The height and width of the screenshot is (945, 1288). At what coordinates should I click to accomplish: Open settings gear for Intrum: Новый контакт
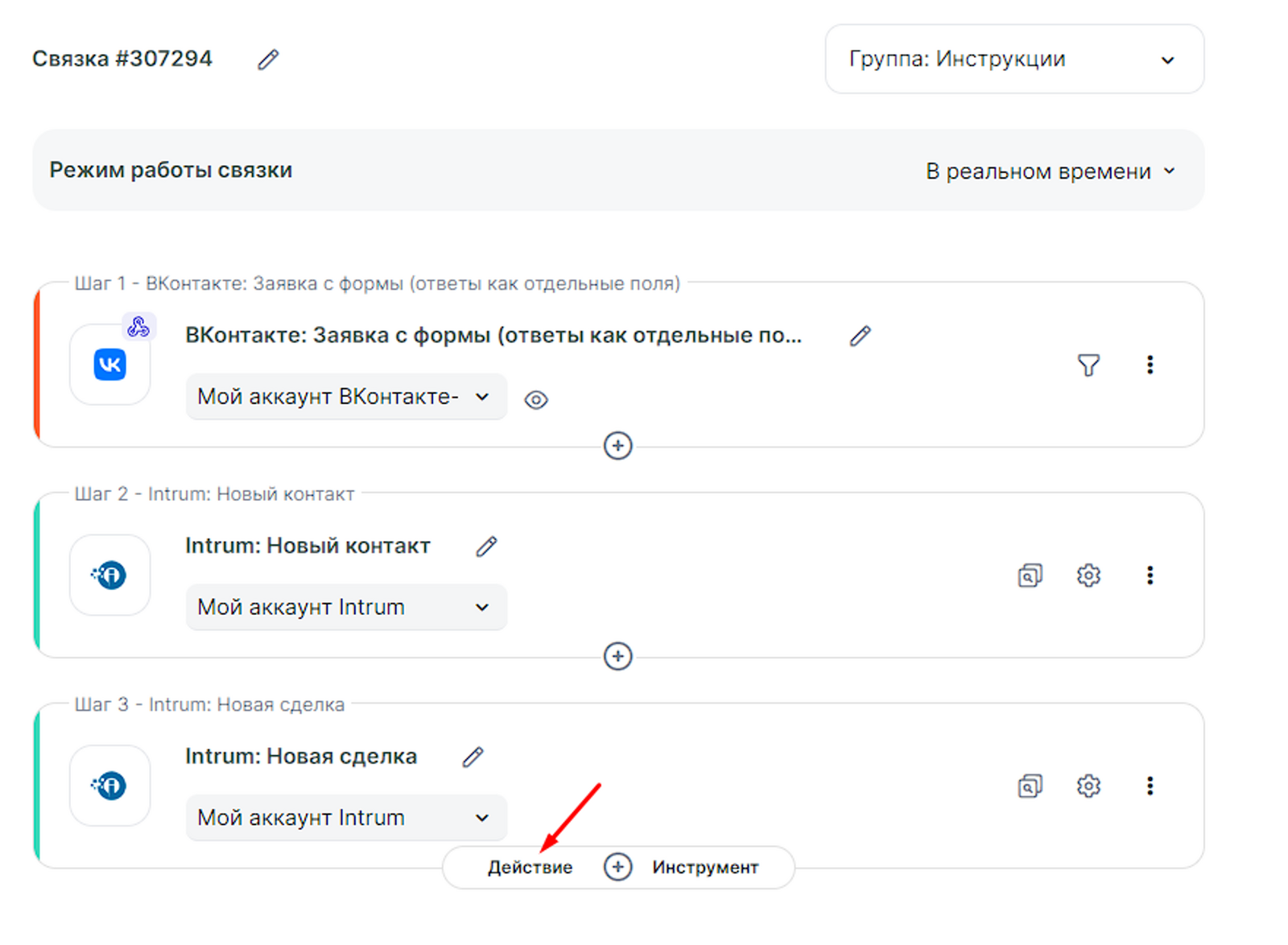(x=1088, y=576)
